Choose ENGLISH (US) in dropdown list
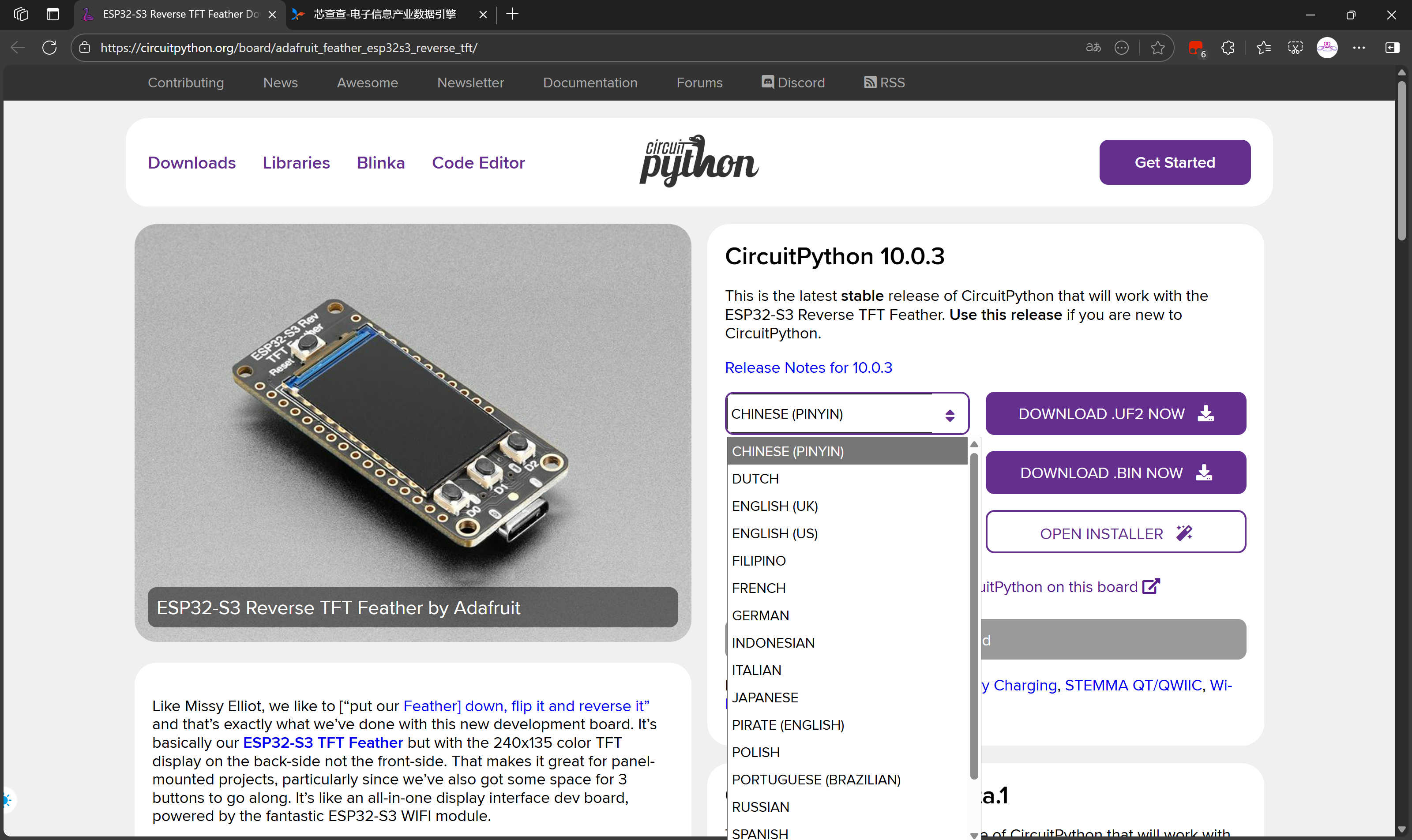Screen dimensions: 1412x840 click(x=774, y=533)
